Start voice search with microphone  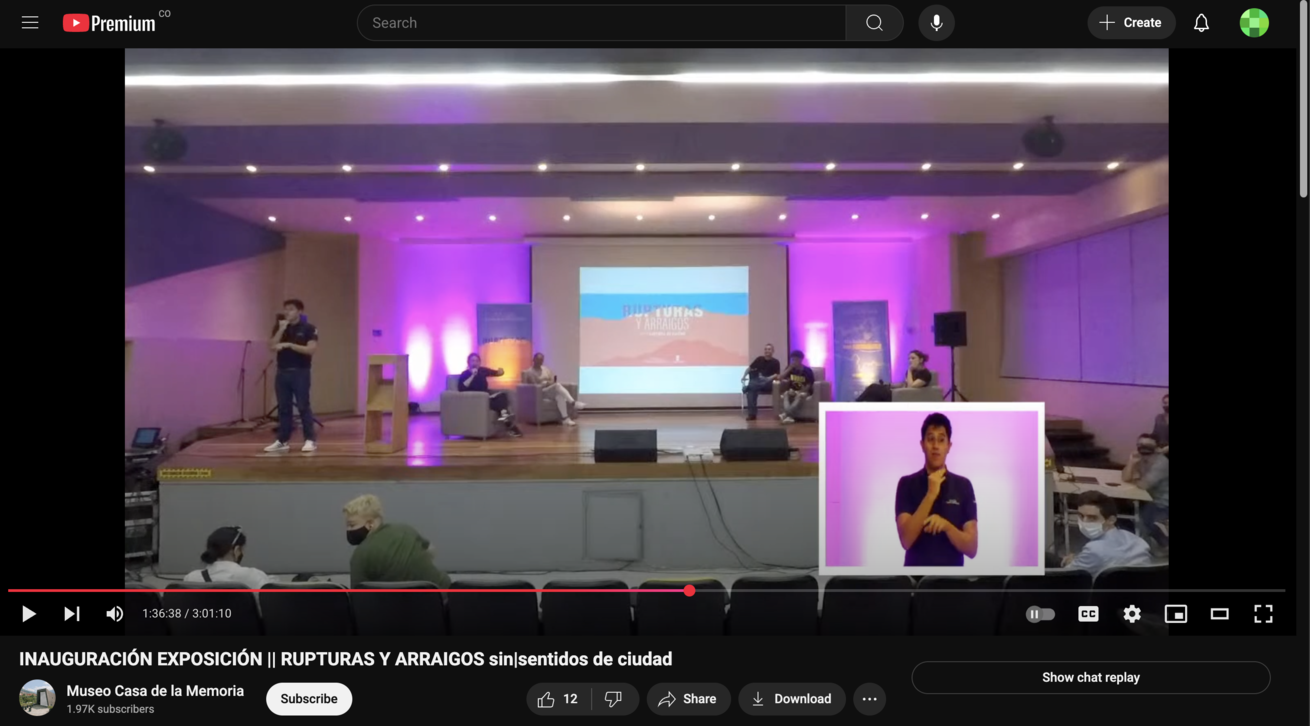click(x=936, y=23)
